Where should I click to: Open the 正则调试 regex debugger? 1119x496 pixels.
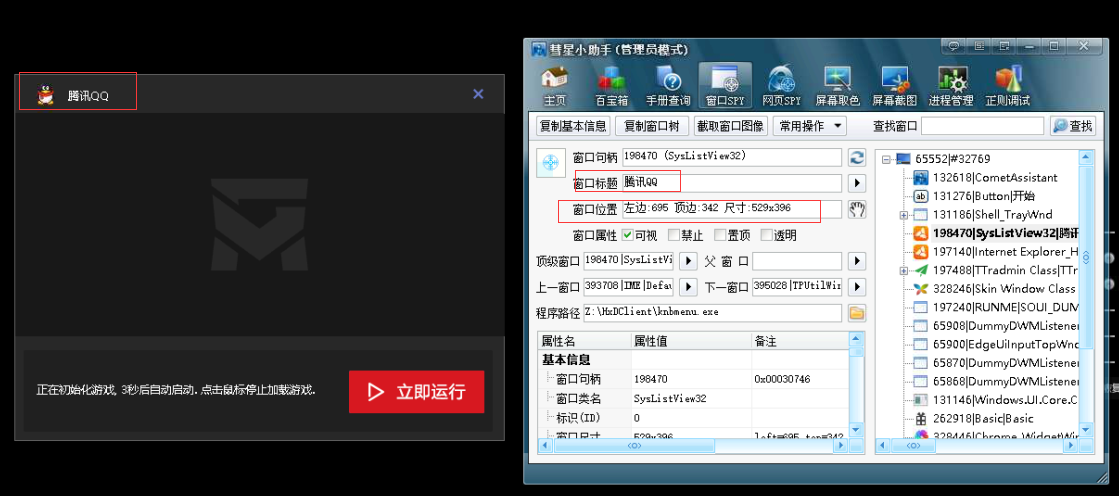click(1008, 86)
